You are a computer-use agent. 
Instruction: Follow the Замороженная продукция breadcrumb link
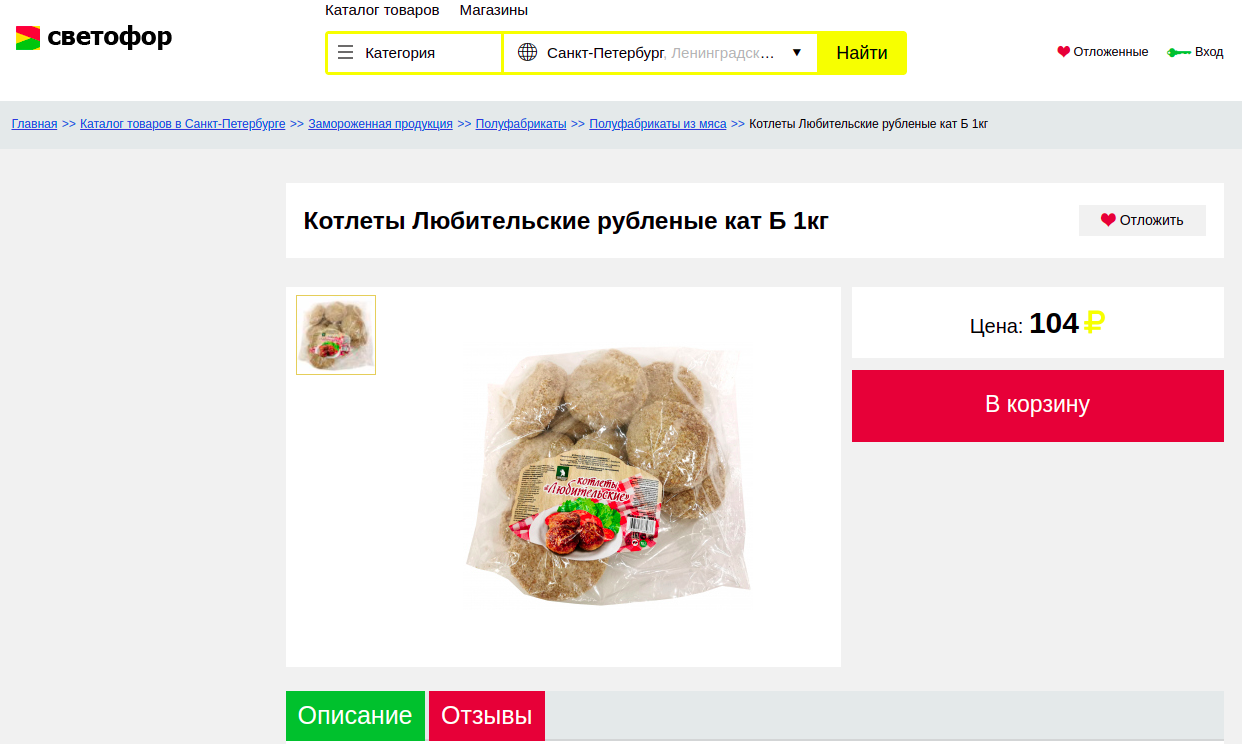[x=380, y=124]
